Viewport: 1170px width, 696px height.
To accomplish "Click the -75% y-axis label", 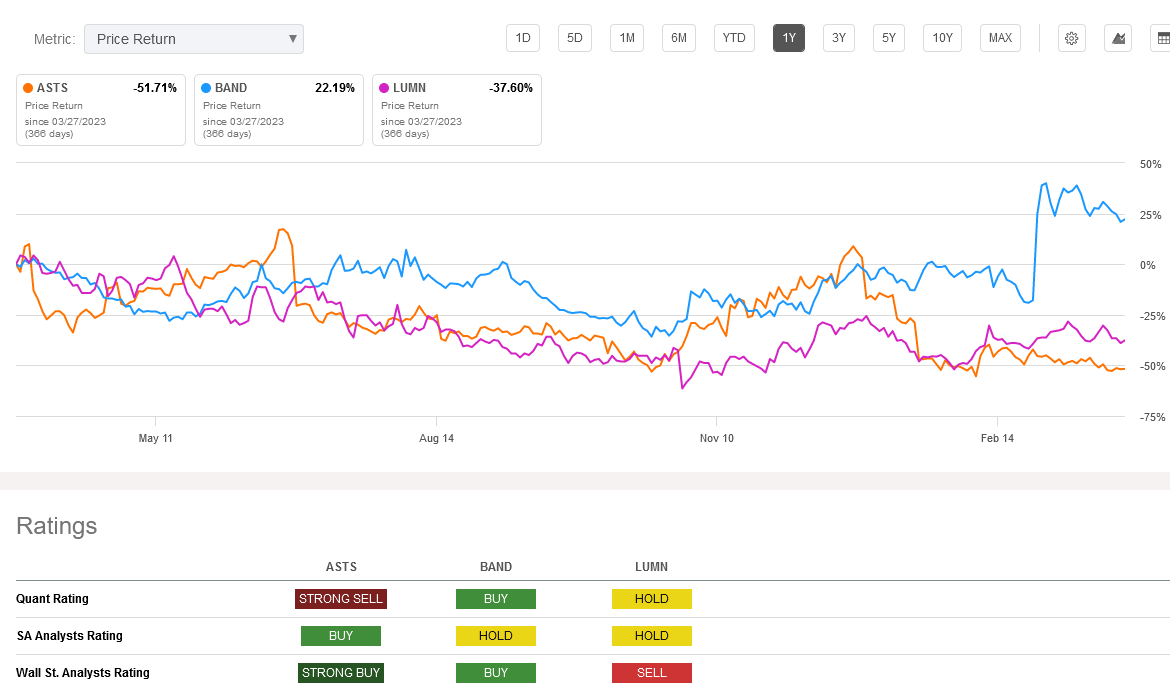I will click(1152, 418).
